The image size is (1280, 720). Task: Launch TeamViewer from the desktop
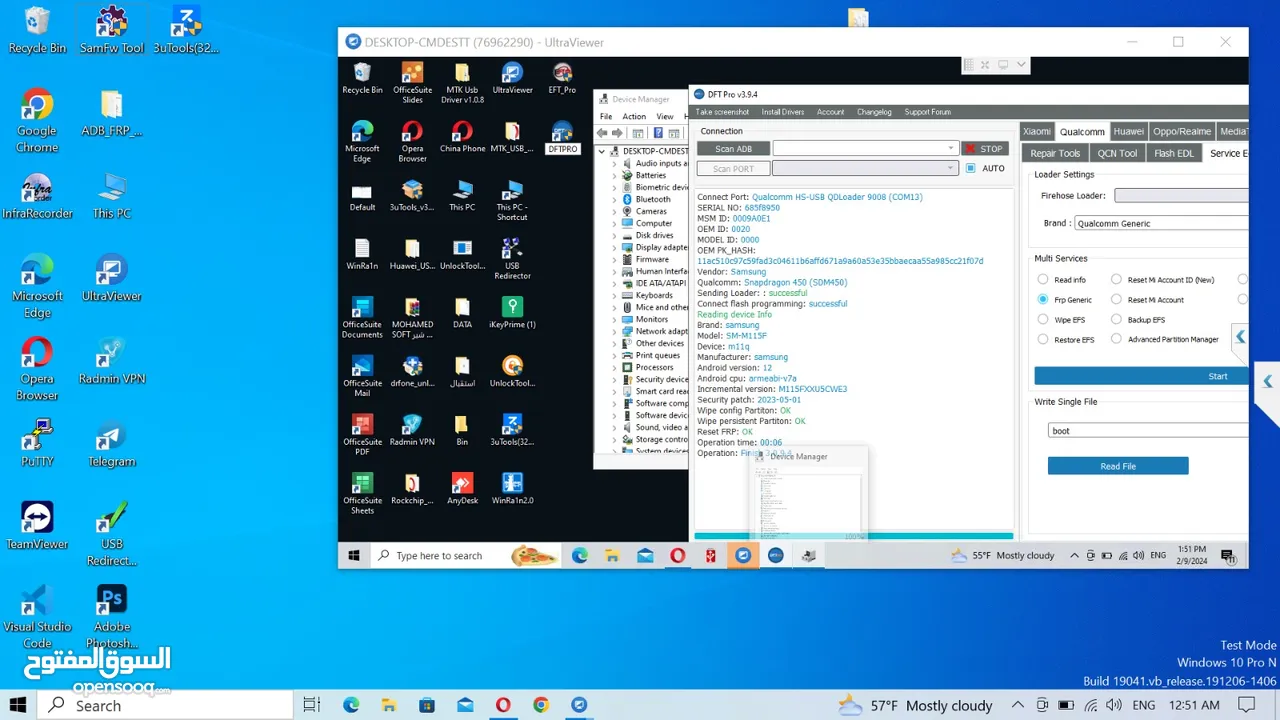[37, 526]
